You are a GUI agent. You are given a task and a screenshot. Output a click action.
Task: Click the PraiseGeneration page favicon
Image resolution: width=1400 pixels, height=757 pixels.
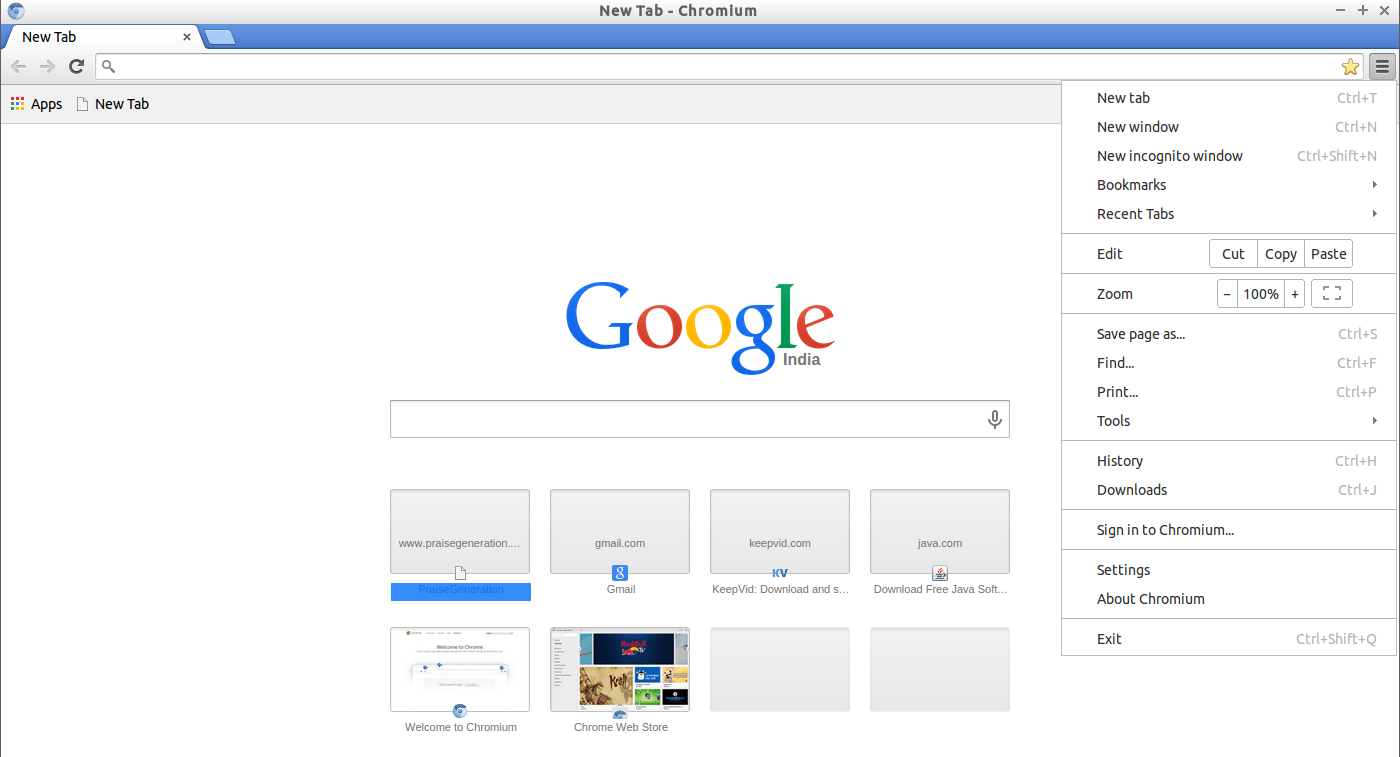point(460,573)
